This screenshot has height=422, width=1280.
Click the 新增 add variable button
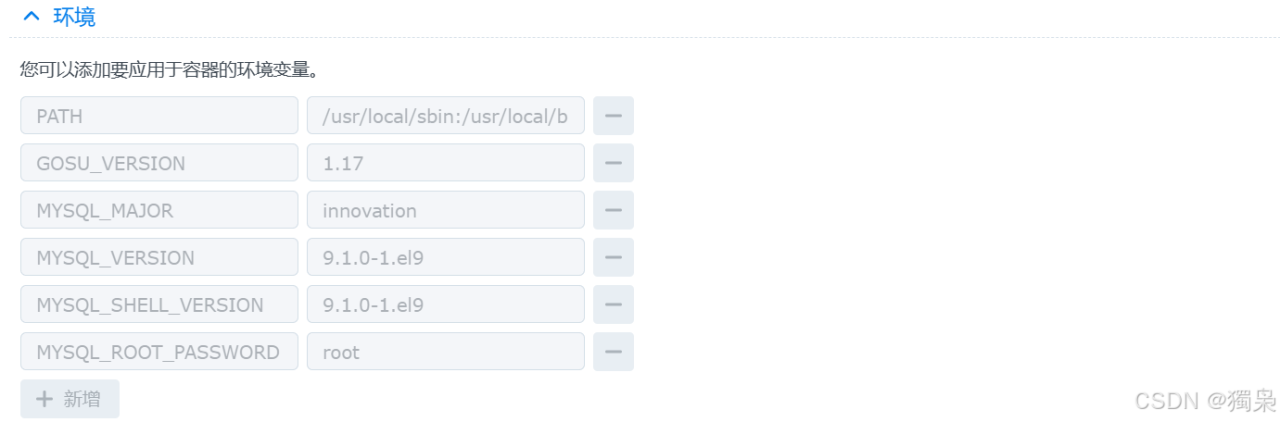69,398
